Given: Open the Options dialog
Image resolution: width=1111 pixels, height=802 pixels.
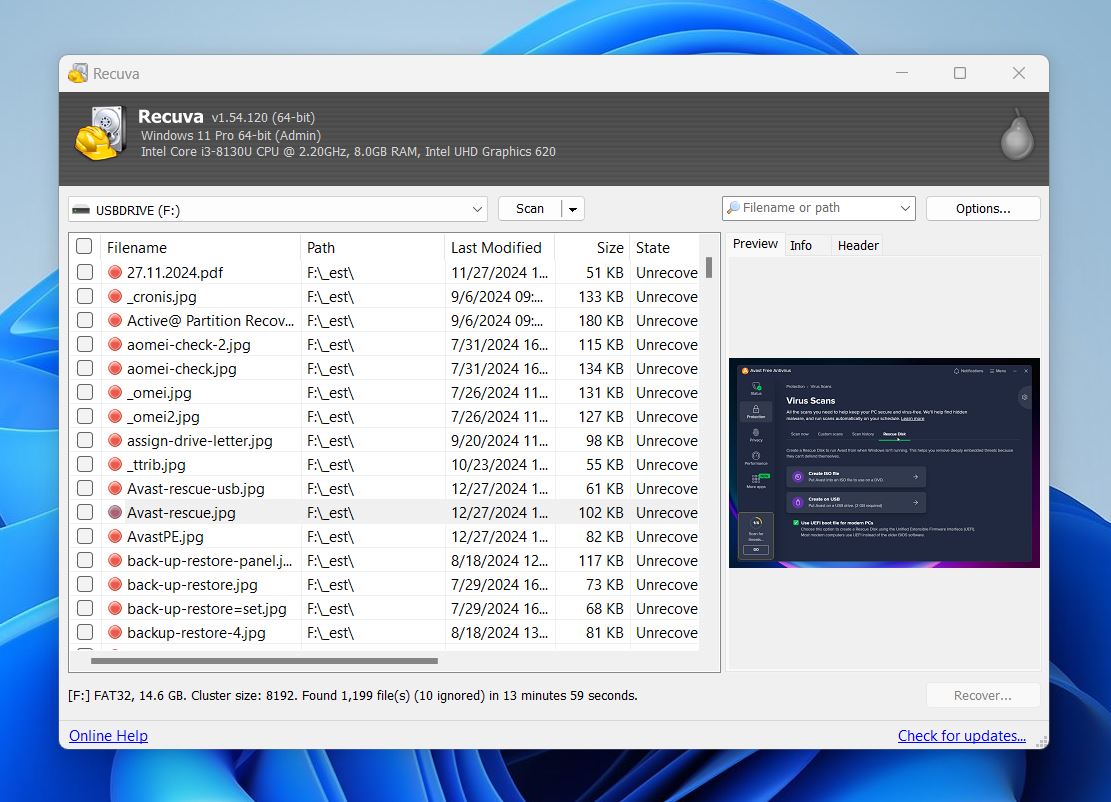Looking at the screenshot, I should (982, 208).
